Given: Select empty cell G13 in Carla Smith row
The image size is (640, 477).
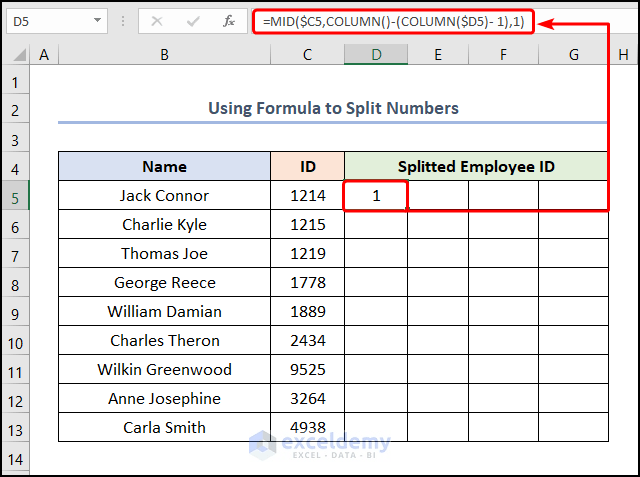Looking at the screenshot, I should pyautogui.click(x=573, y=427).
